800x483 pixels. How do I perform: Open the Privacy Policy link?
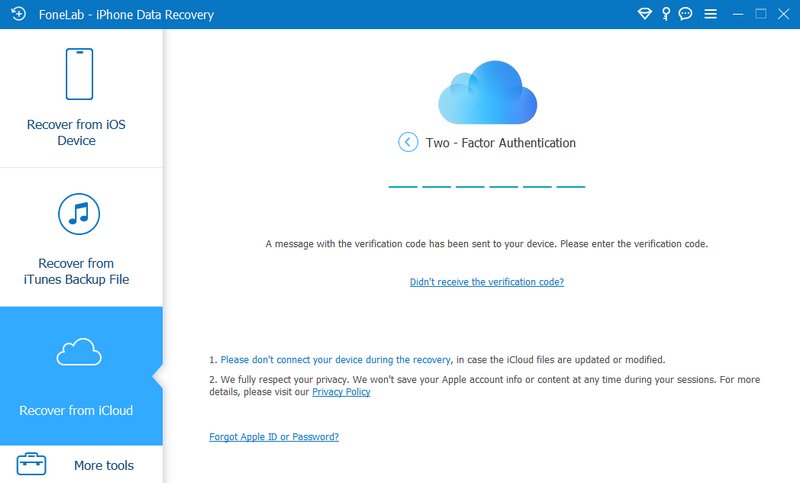tap(341, 392)
